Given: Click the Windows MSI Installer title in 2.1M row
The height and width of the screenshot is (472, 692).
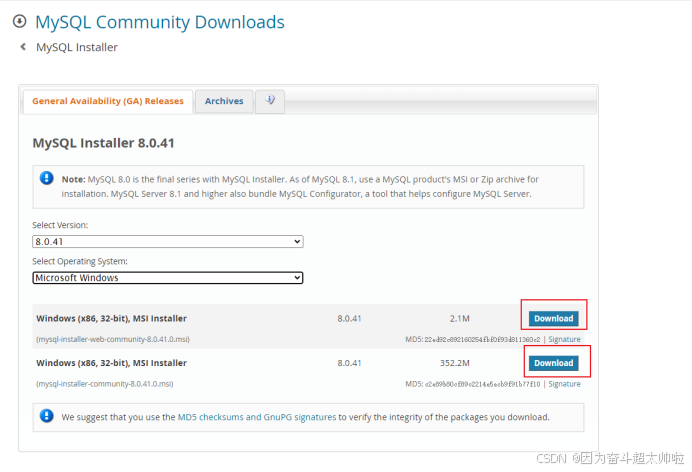Looking at the screenshot, I should click(x=111, y=318).
